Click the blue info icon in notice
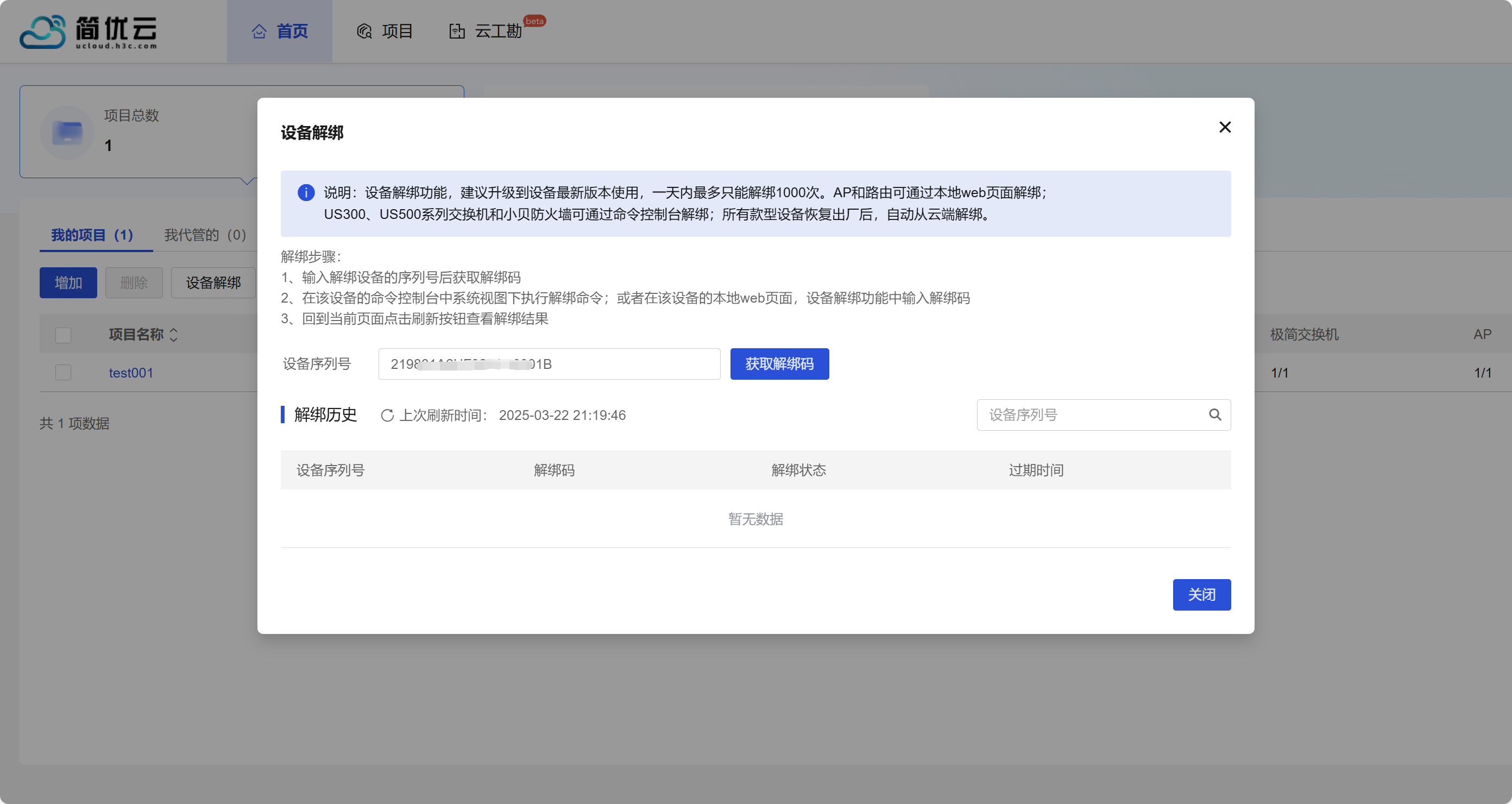Screen dimensions: 1512x804 coord(306,193)
